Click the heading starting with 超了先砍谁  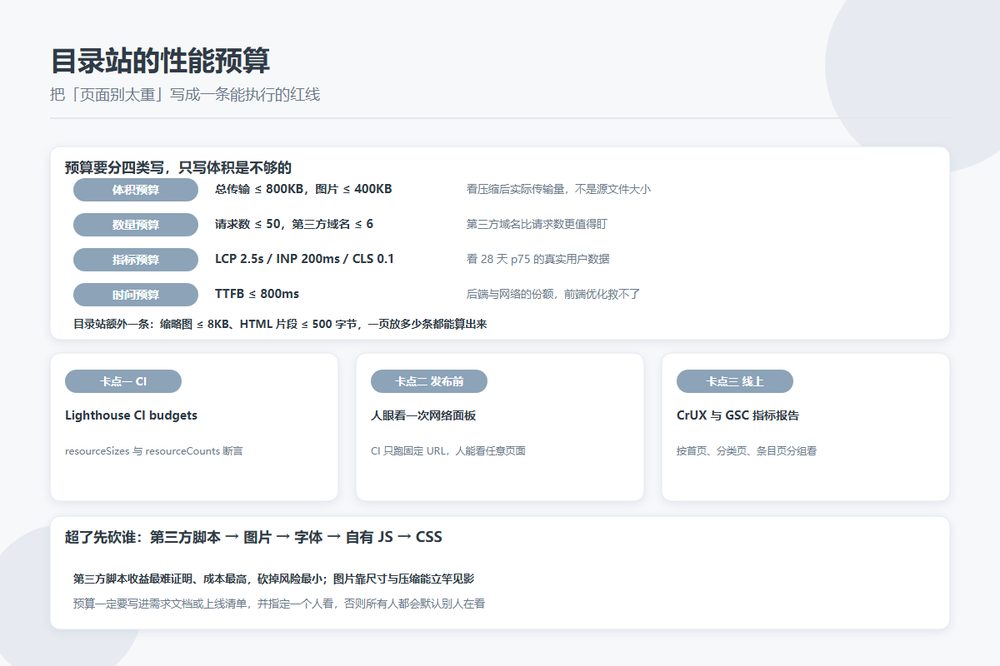[x=253, y=537]
